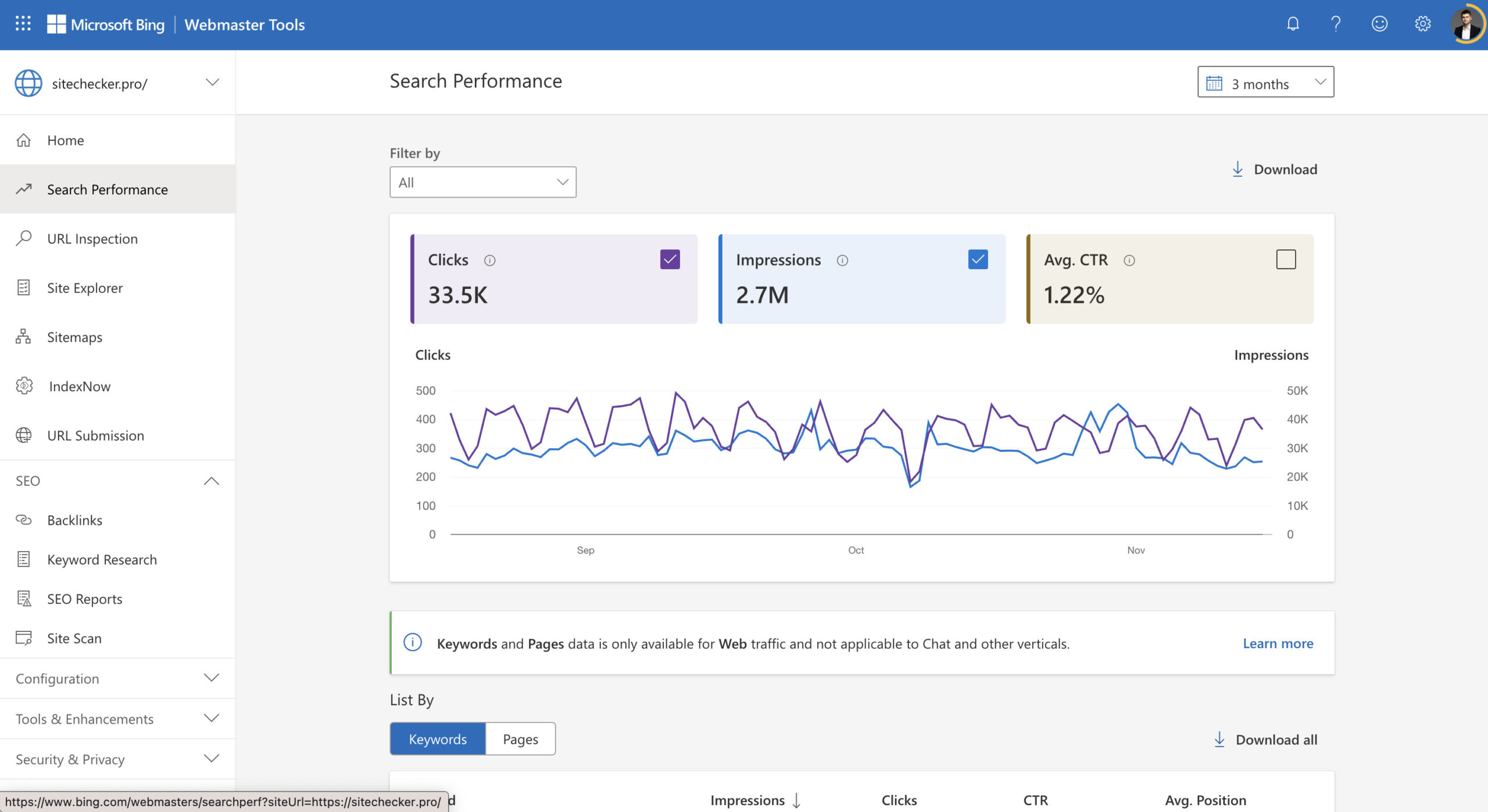Uncheck the Clicks metric checkbox

(x=670, y=259)
